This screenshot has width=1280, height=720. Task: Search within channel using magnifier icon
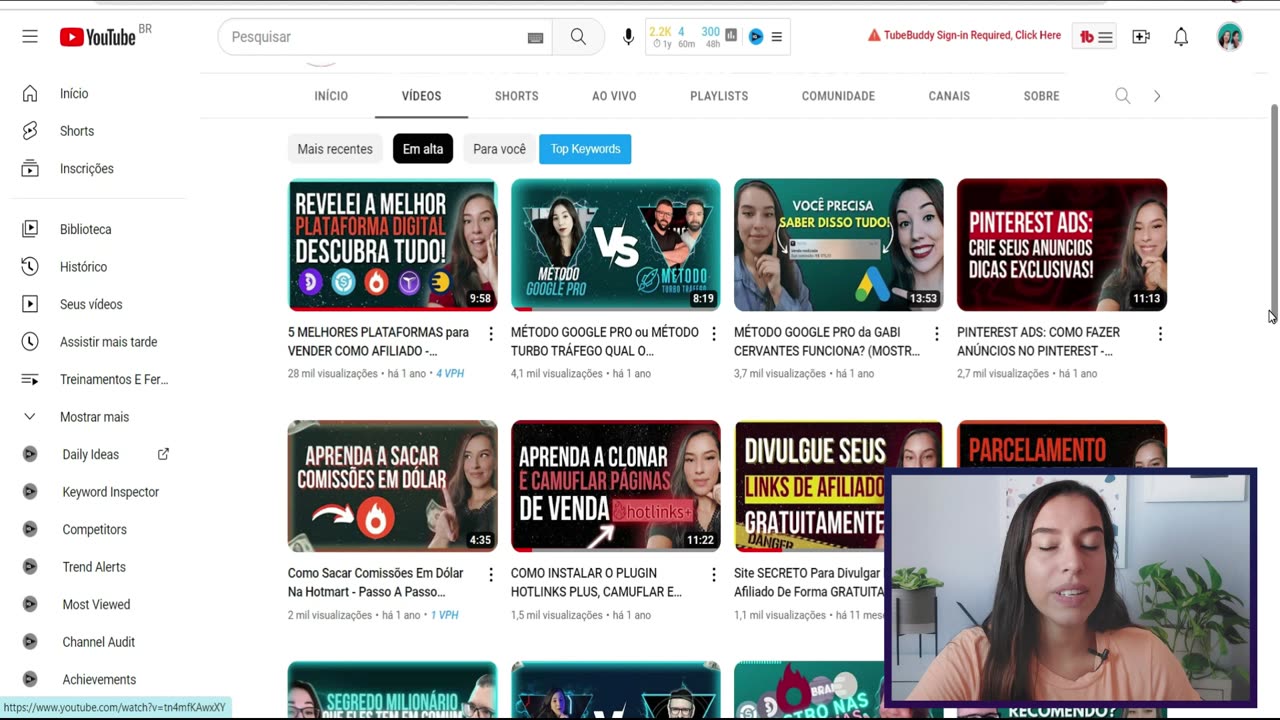coord(1123,96)
